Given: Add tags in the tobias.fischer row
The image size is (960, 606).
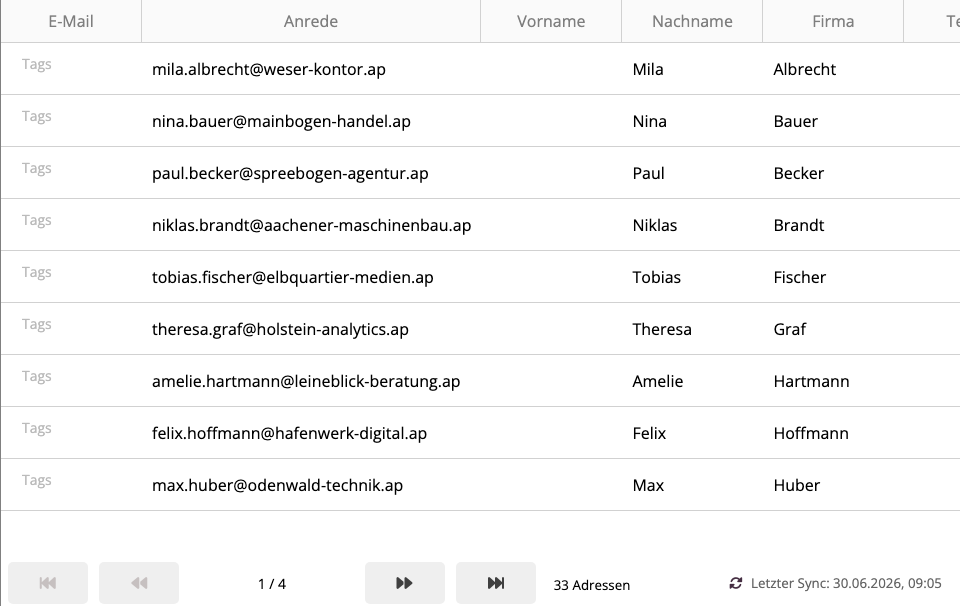Looking at the screenshot, I should (37, 272).
